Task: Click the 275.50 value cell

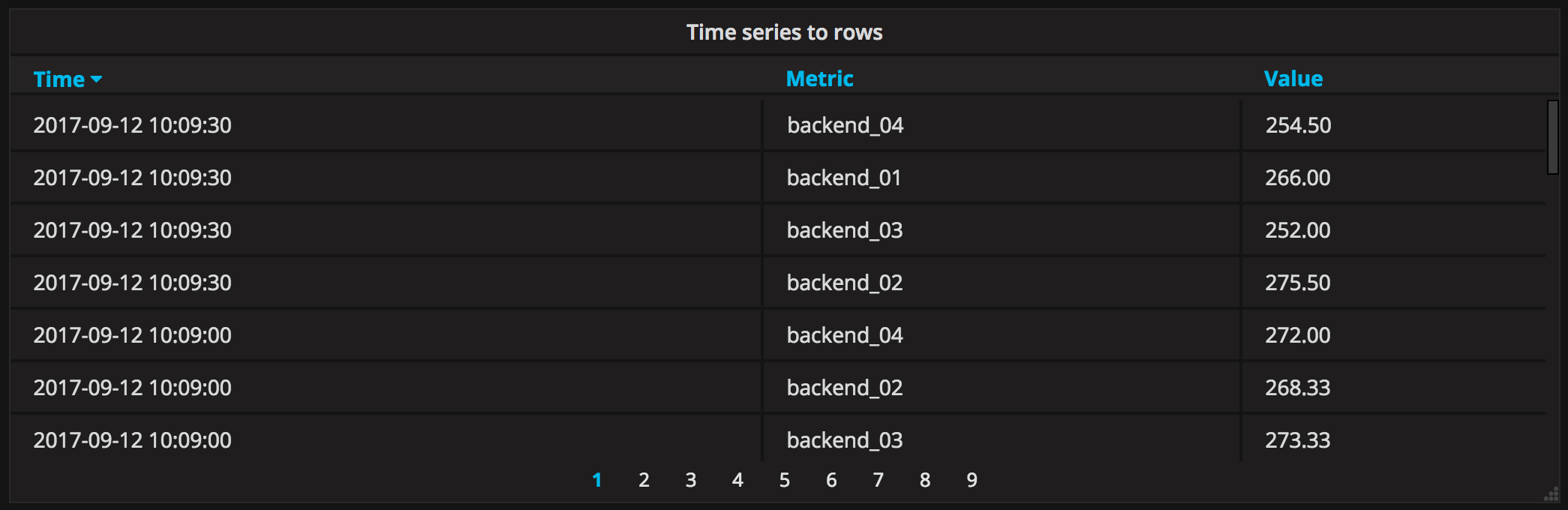Action: pos(1298,283)
